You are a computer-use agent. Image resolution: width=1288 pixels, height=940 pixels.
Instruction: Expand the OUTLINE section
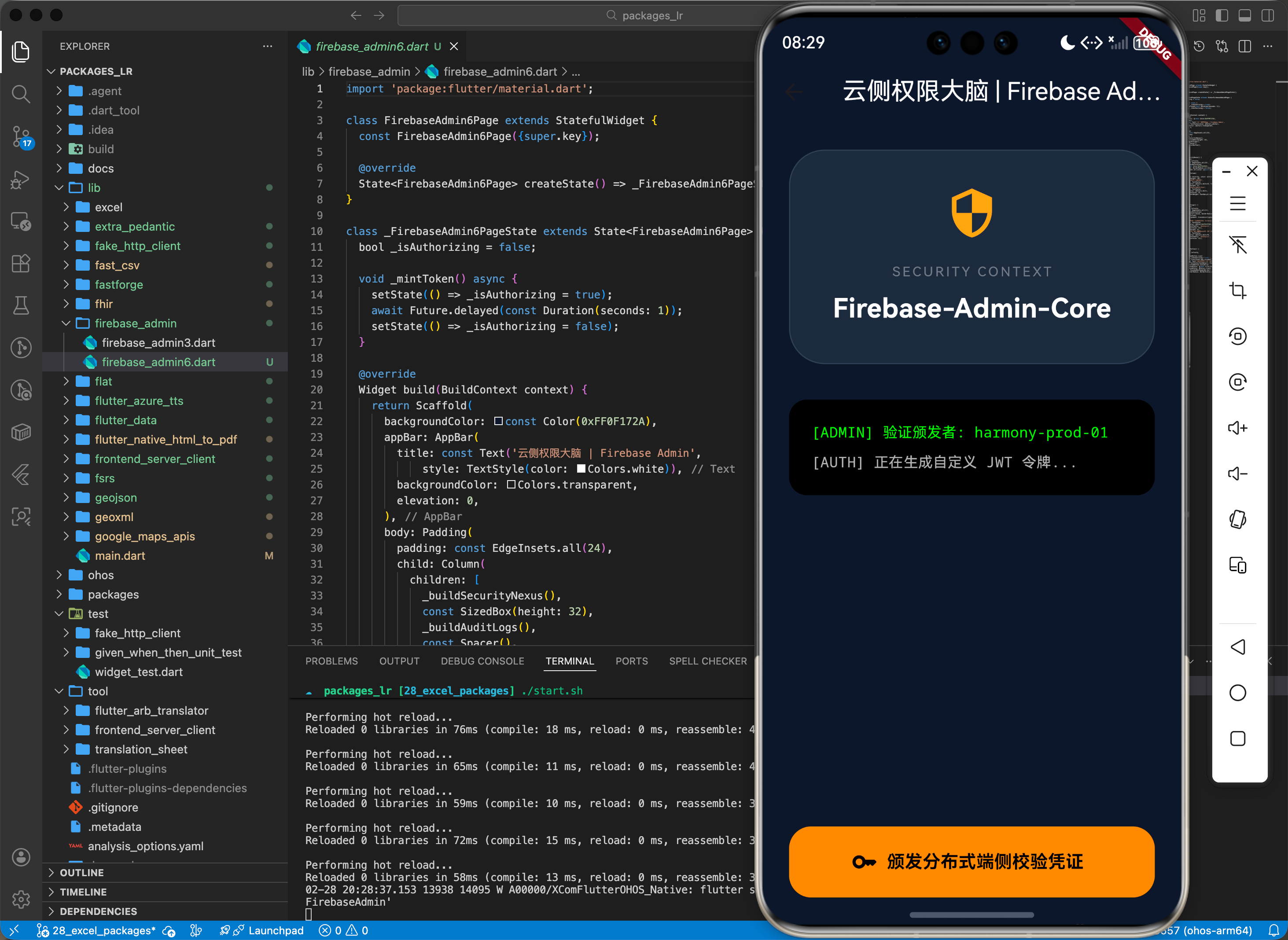click(x=81, y=872)
